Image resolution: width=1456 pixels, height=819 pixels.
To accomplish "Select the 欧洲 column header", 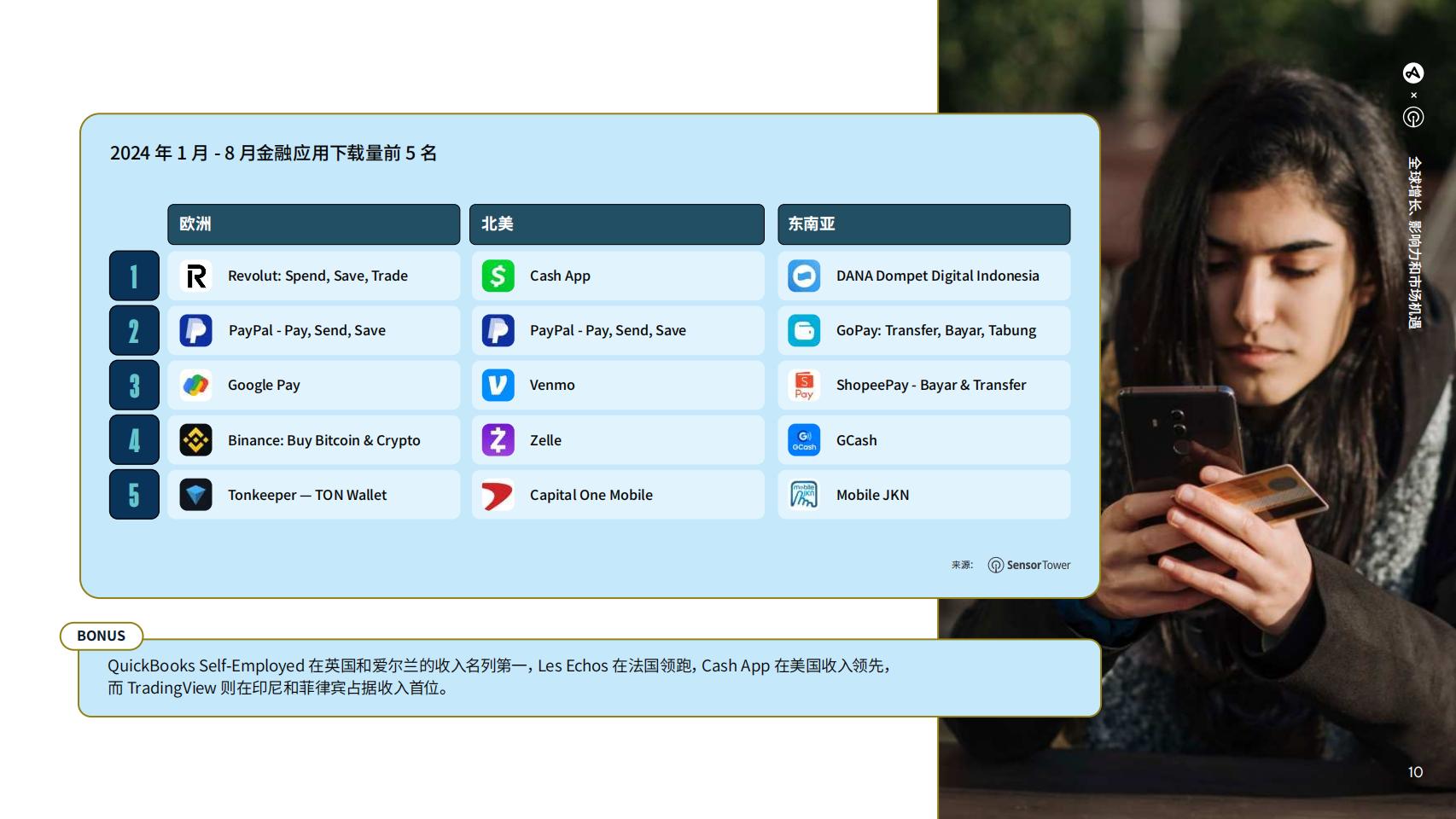I will click(x=313, y=224).
